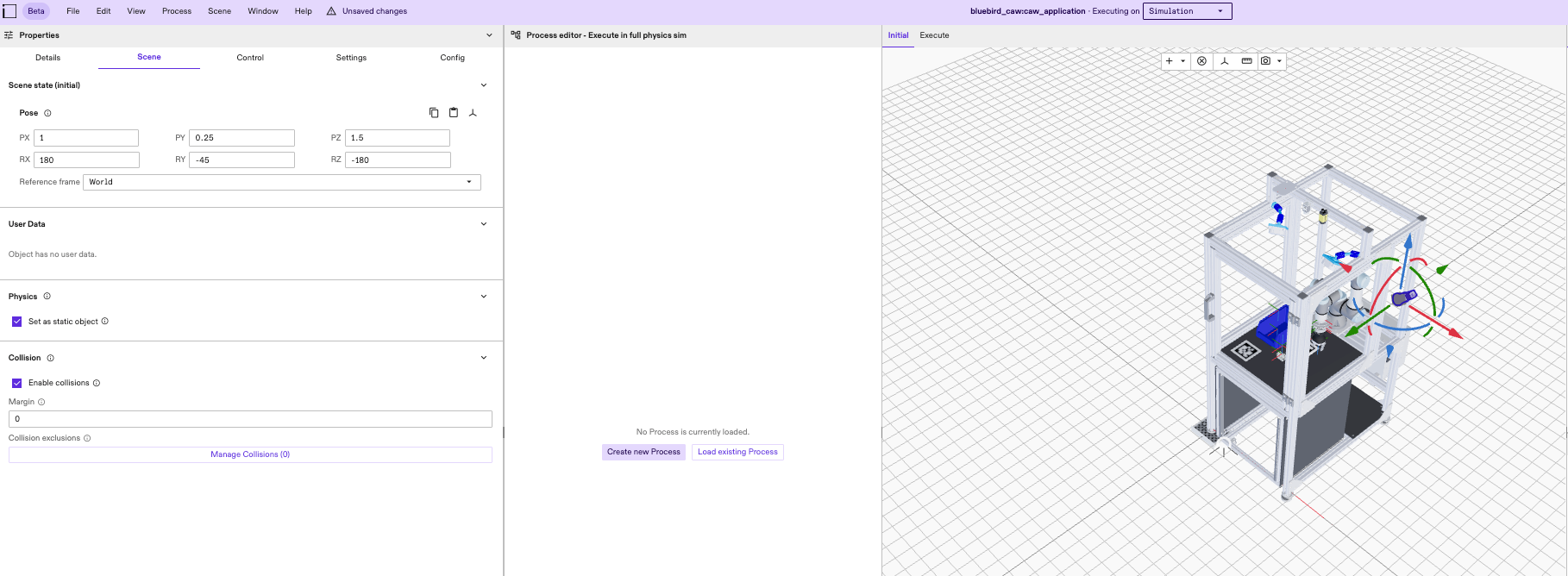Viewport: 1568px width, 576px height.
Task: Click Create new Process button
Action: (643, 452)
